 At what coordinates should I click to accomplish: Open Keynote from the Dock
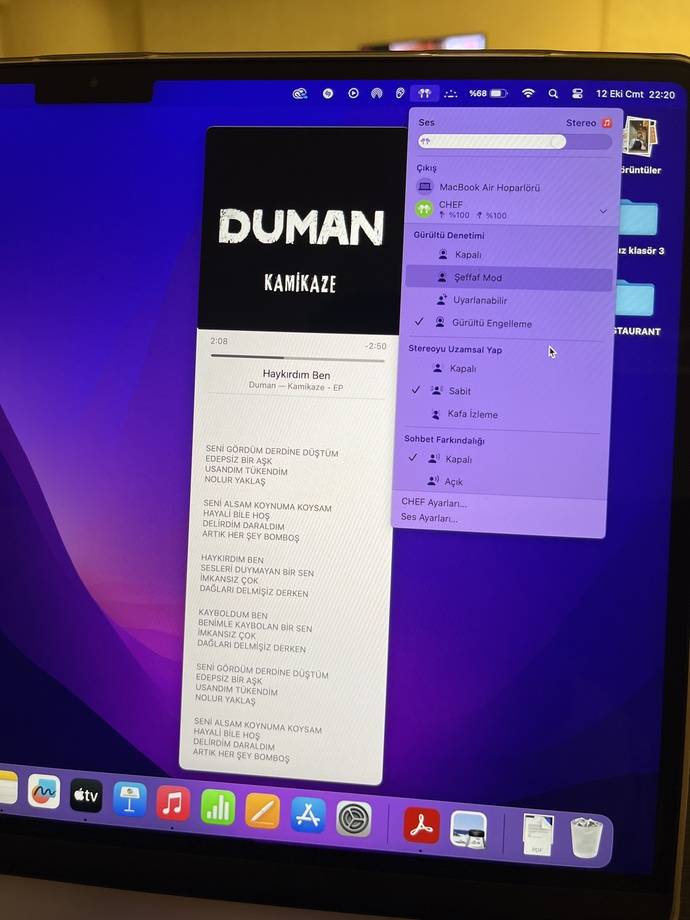[130, 799]
